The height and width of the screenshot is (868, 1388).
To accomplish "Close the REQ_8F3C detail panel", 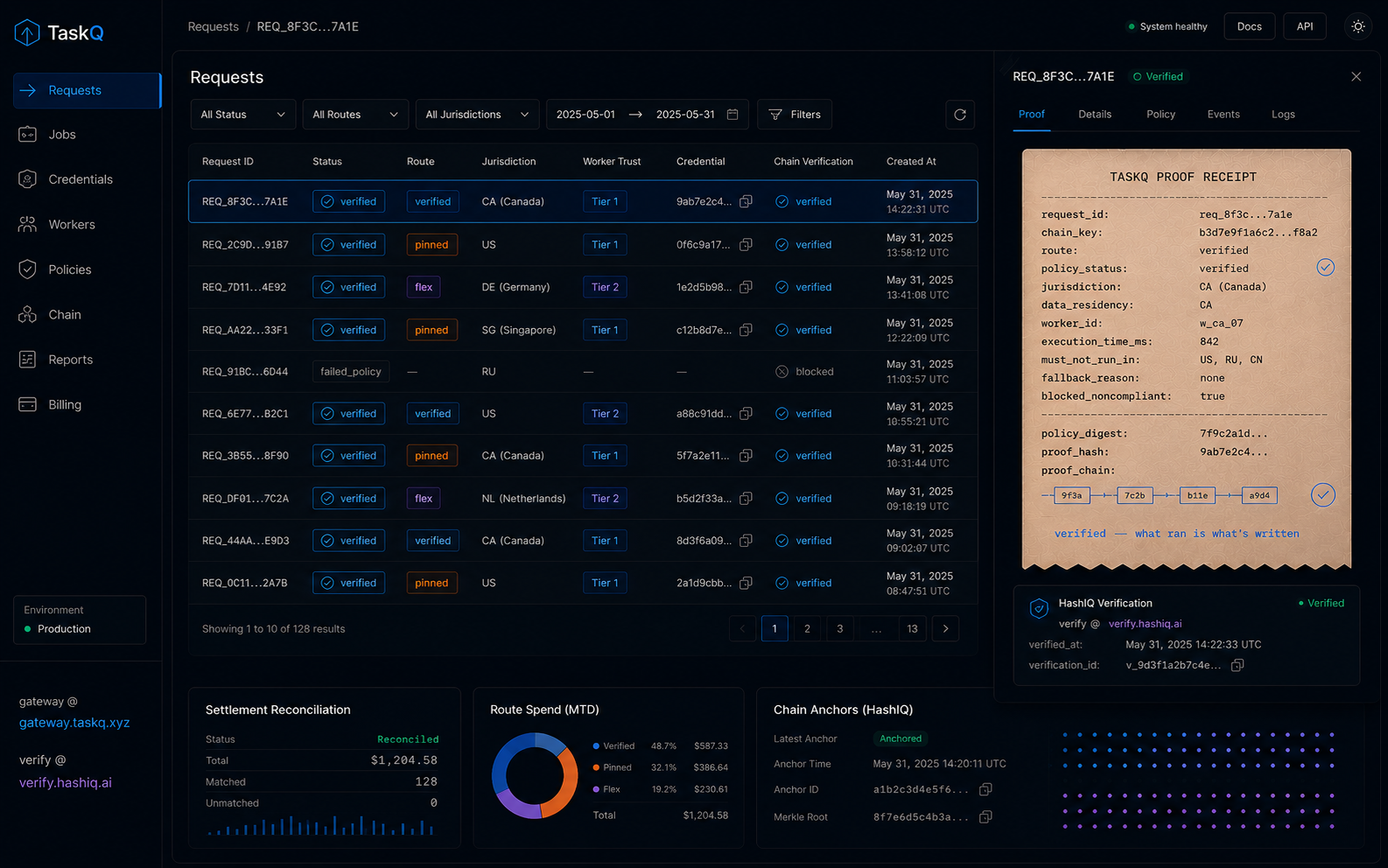I will [1356, 77].
